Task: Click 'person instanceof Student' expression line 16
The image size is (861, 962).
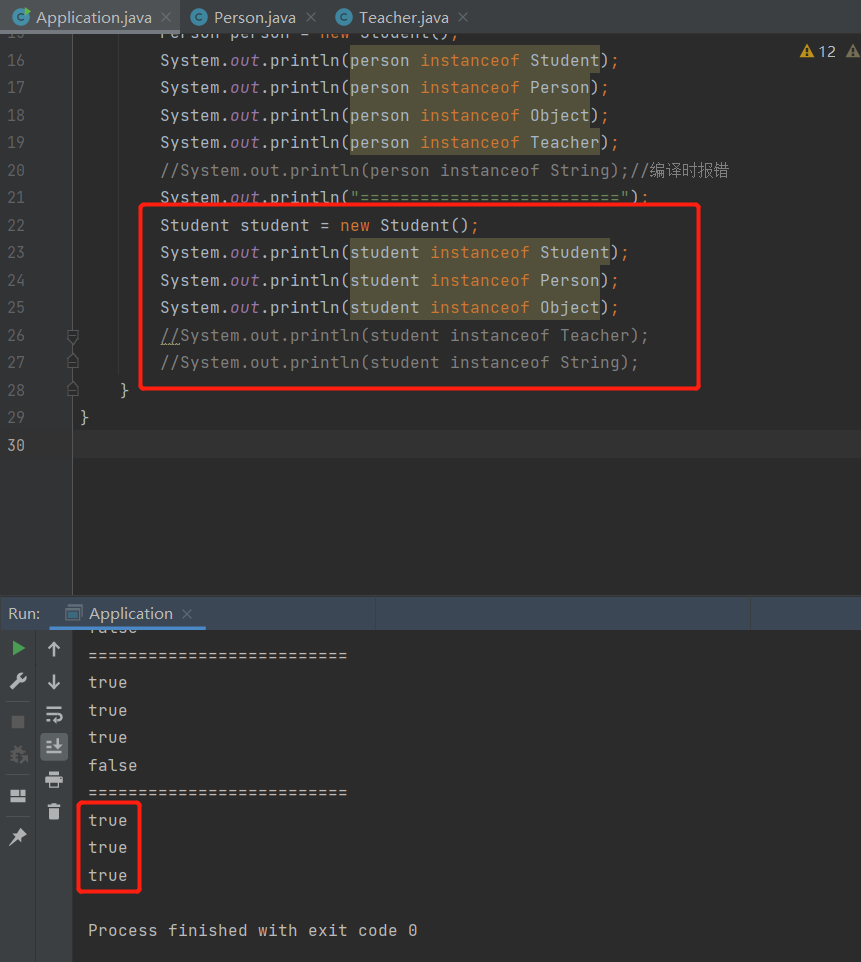Action: click(474, 60)
